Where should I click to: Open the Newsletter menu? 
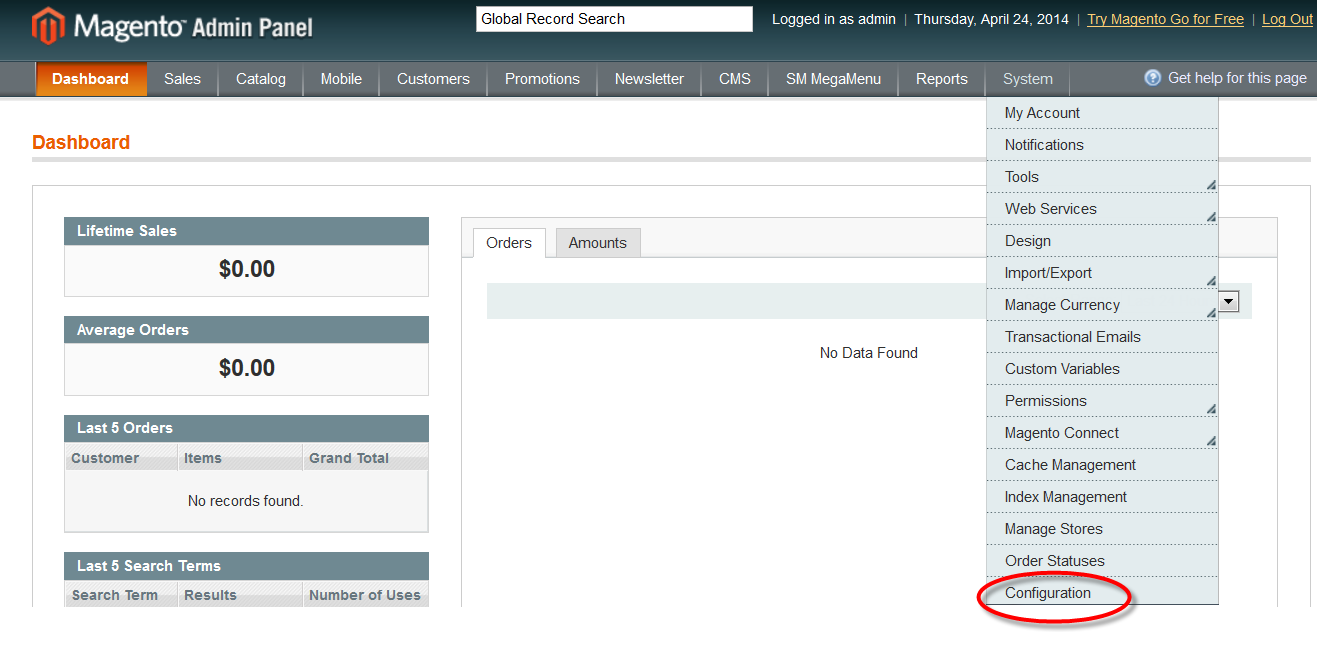point(649,79)
